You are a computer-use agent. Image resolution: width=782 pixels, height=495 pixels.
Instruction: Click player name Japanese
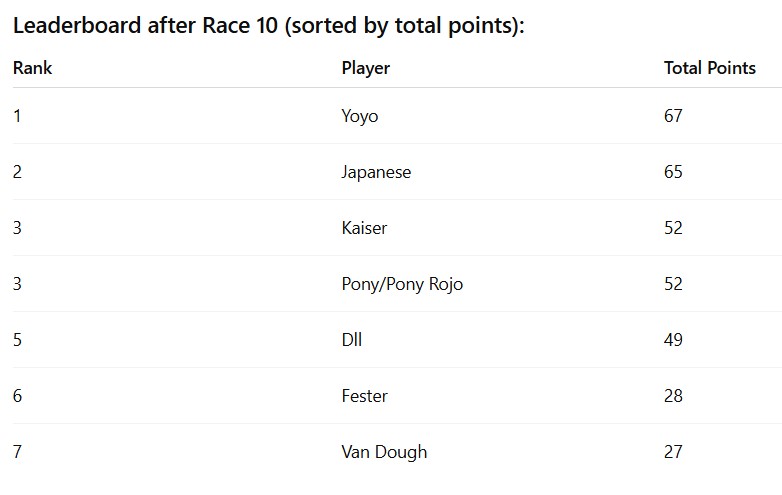click(376, 172)
